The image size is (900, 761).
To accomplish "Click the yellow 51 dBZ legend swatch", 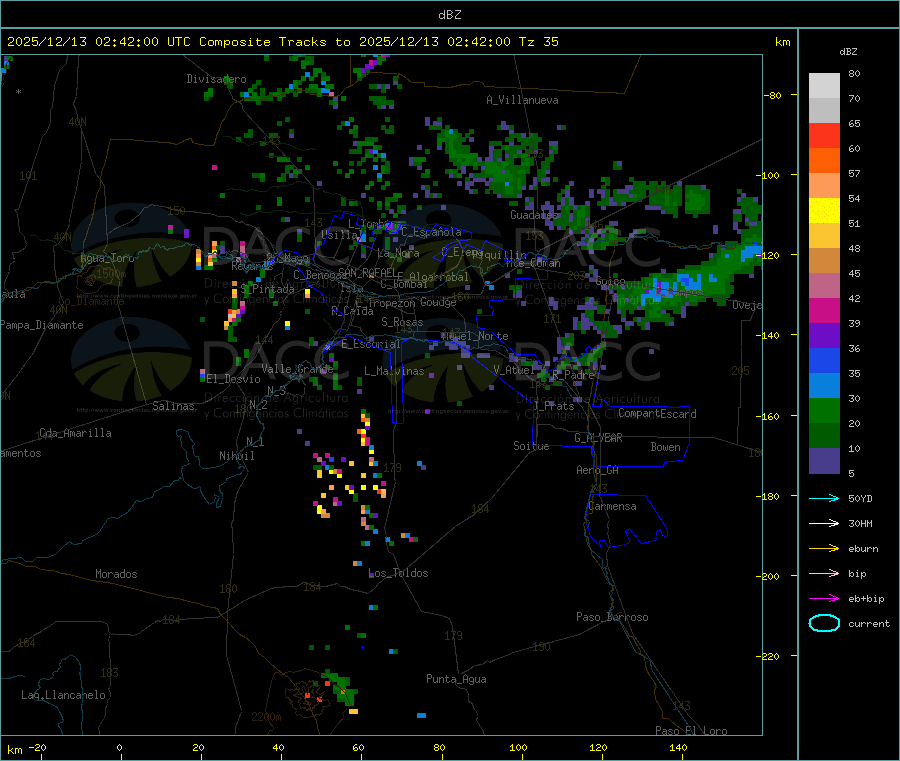I will (824, 211).
